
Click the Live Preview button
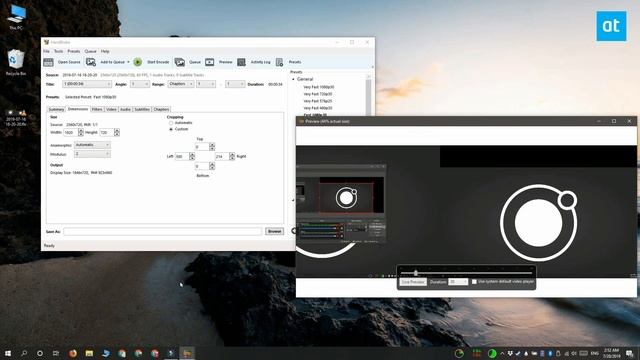413,282
